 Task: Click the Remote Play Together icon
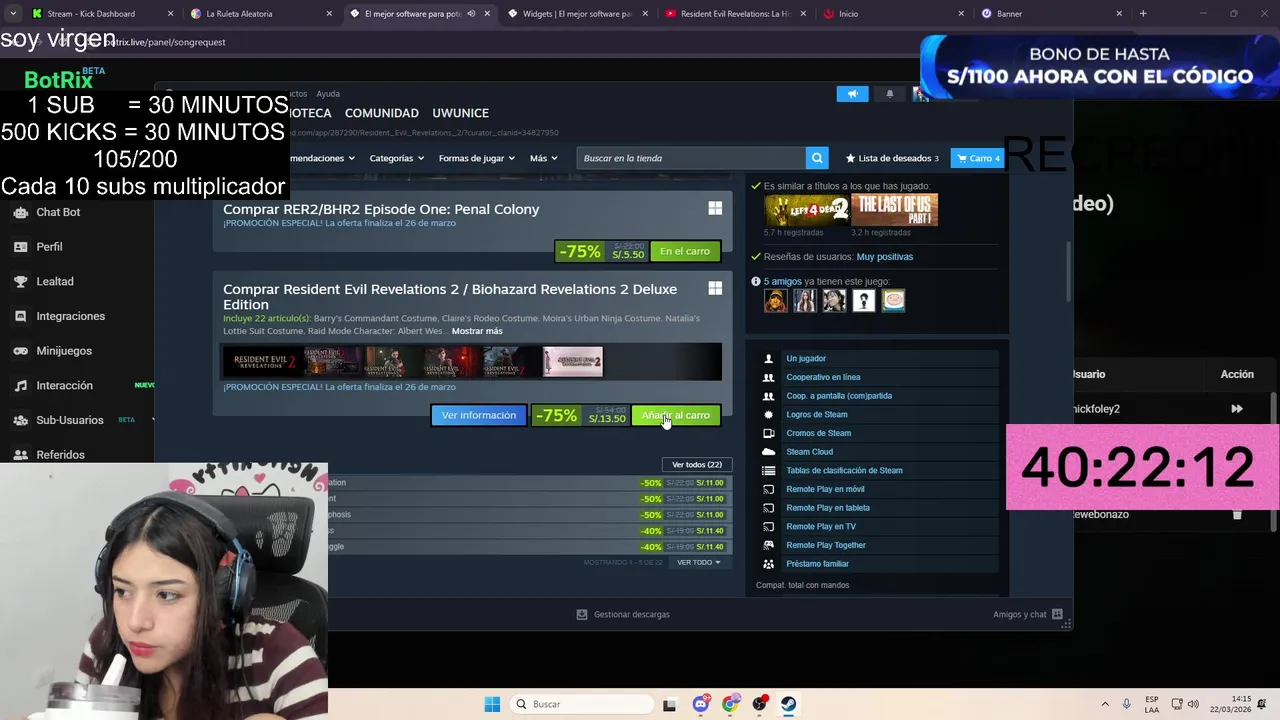[768, 545]
